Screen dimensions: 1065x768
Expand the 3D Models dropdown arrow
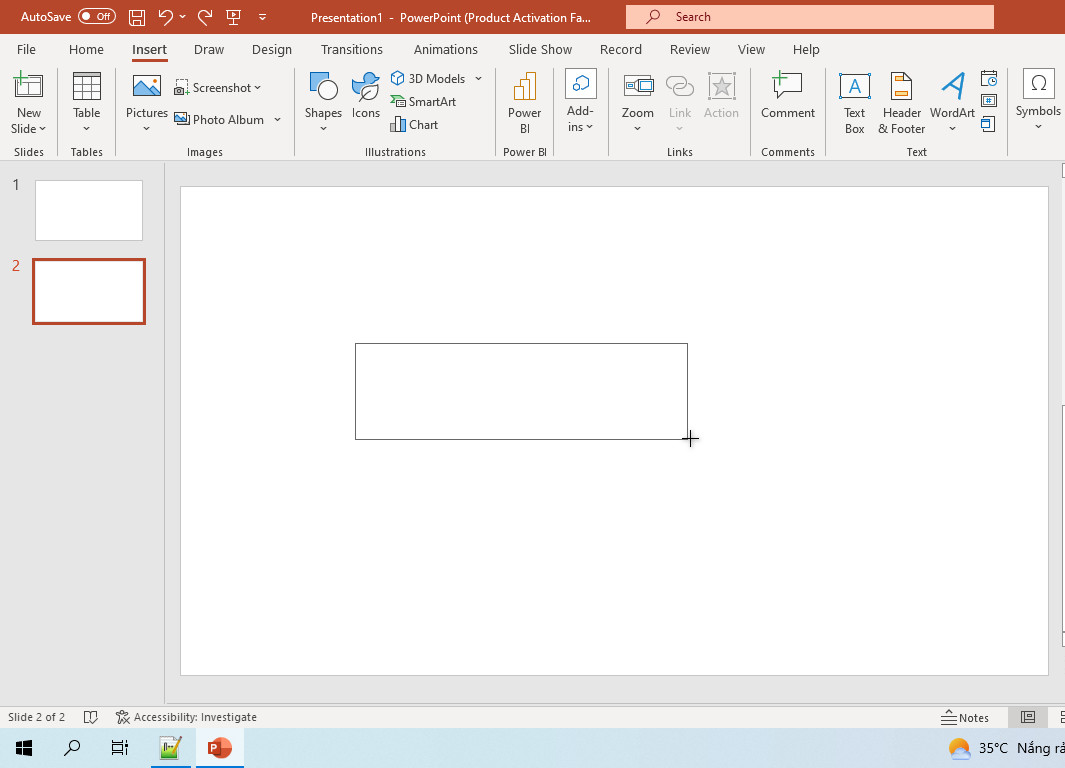pyautogui.click(x=479, y=79)
